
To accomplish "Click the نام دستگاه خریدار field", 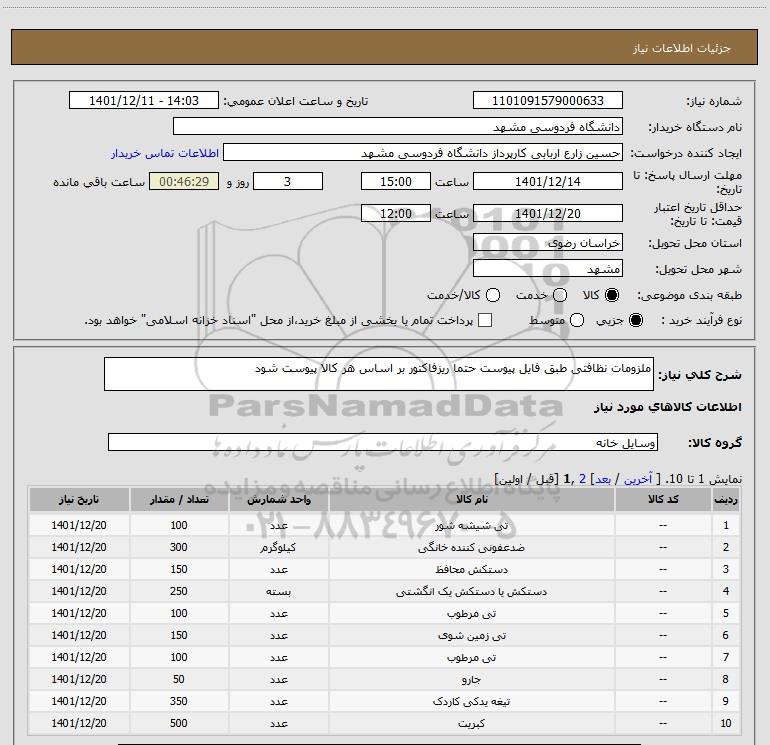I will coord(398,126).
